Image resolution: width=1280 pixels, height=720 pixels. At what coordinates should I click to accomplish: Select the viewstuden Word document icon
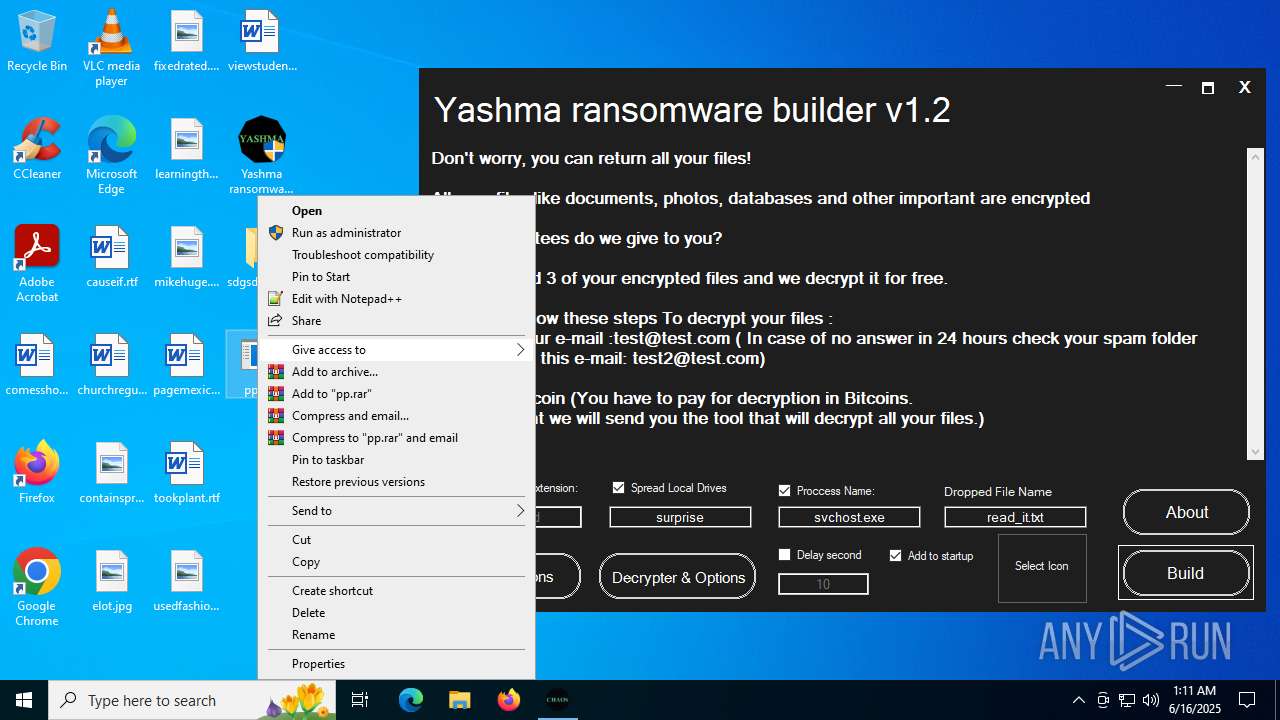coord(262,42)
